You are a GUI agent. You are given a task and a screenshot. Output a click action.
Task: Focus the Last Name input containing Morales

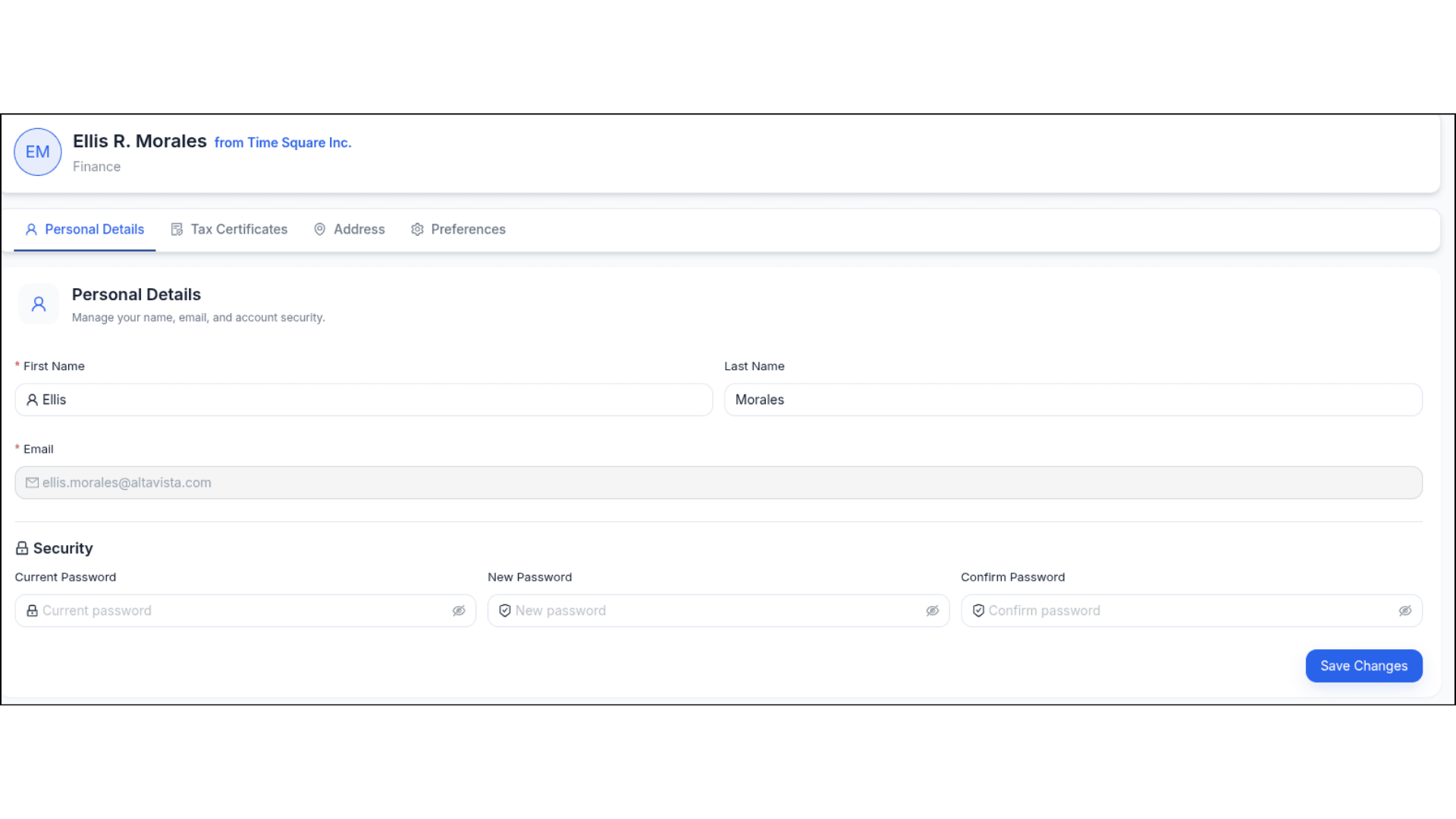(1073, 400)
